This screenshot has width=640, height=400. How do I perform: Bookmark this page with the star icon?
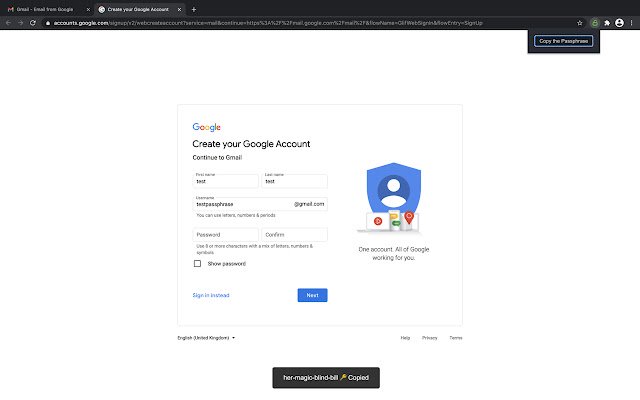coord(581,22)
